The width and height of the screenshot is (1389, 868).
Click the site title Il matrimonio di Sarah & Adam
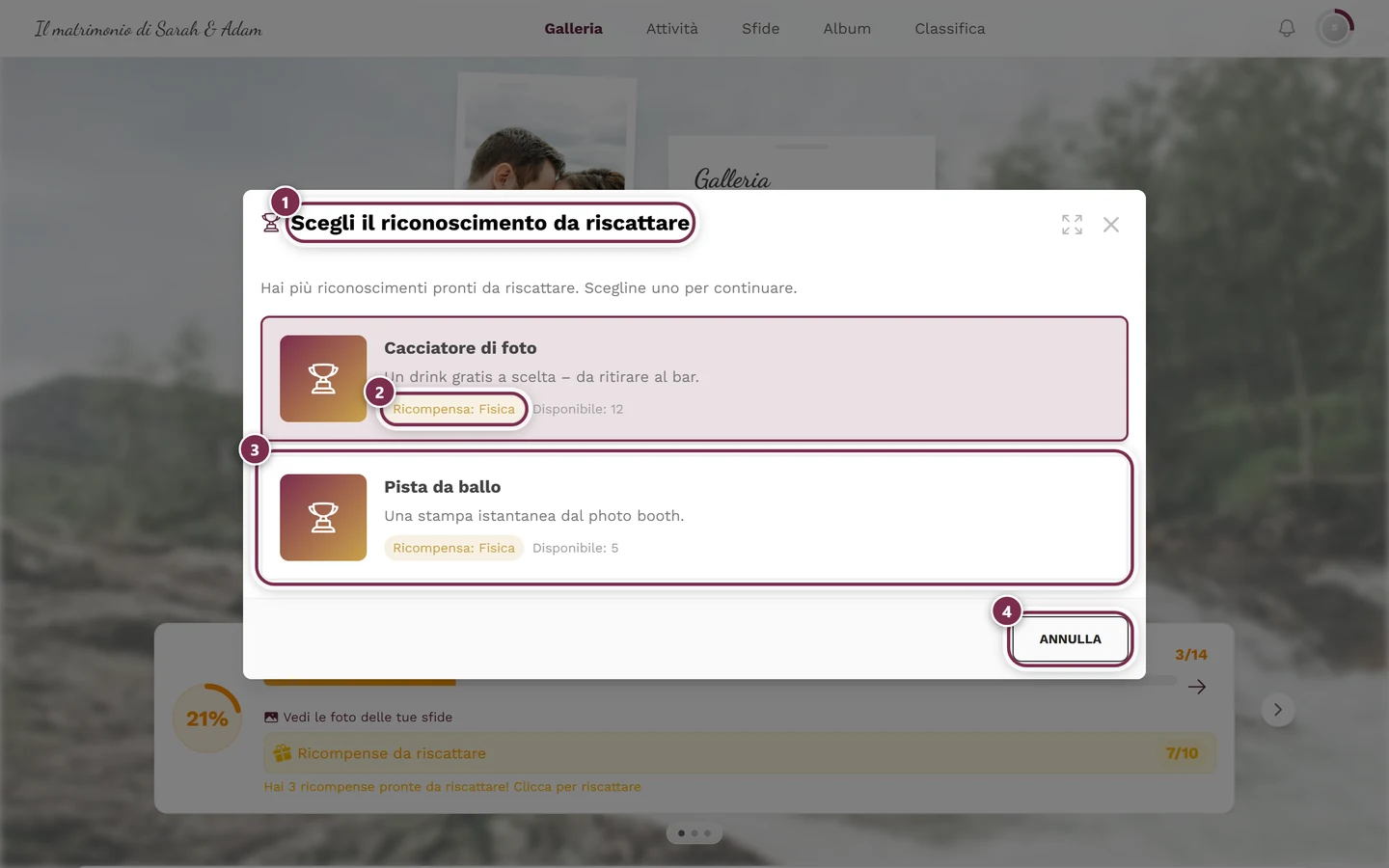click(x=149, y=29)
